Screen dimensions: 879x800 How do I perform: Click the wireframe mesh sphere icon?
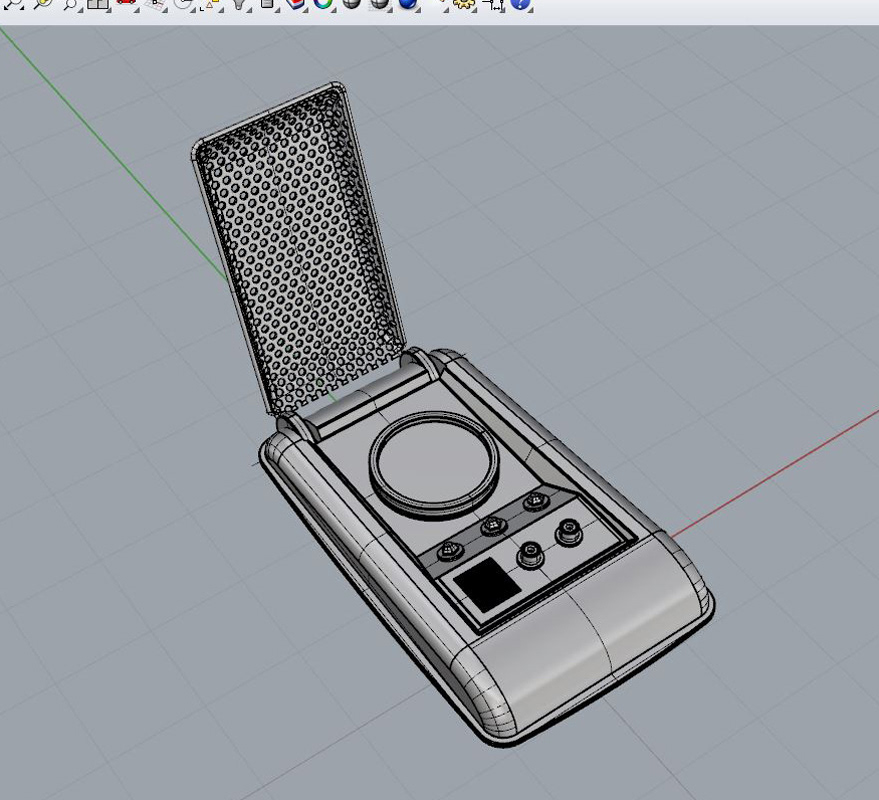tap(380, 3)
